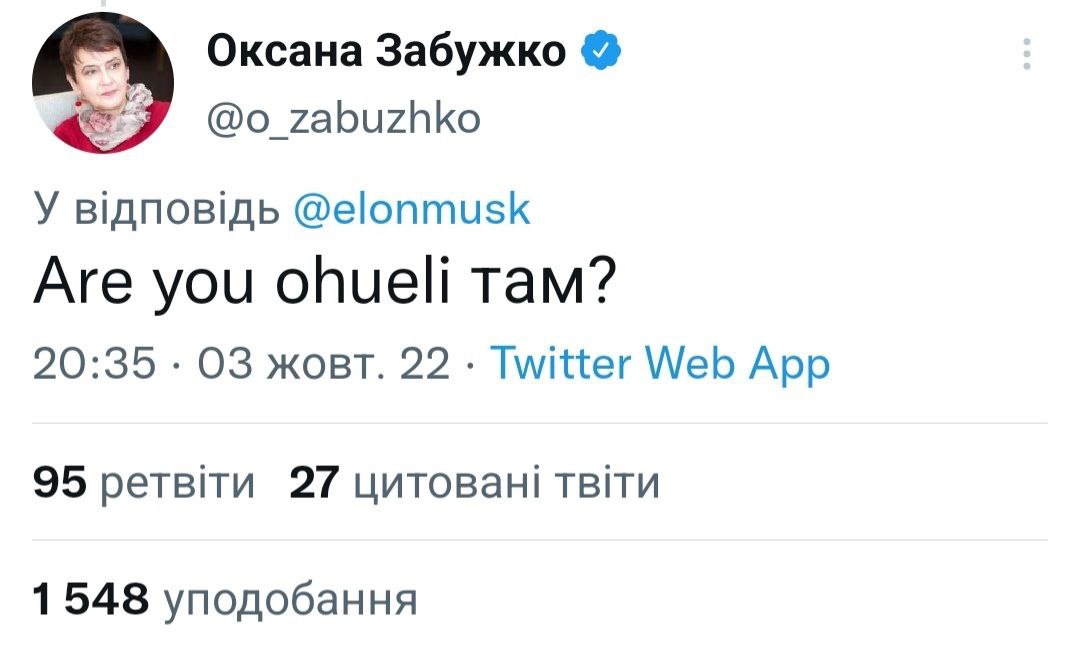
Task: Open the Twitter Web App source link
Action: pos(664,366)
